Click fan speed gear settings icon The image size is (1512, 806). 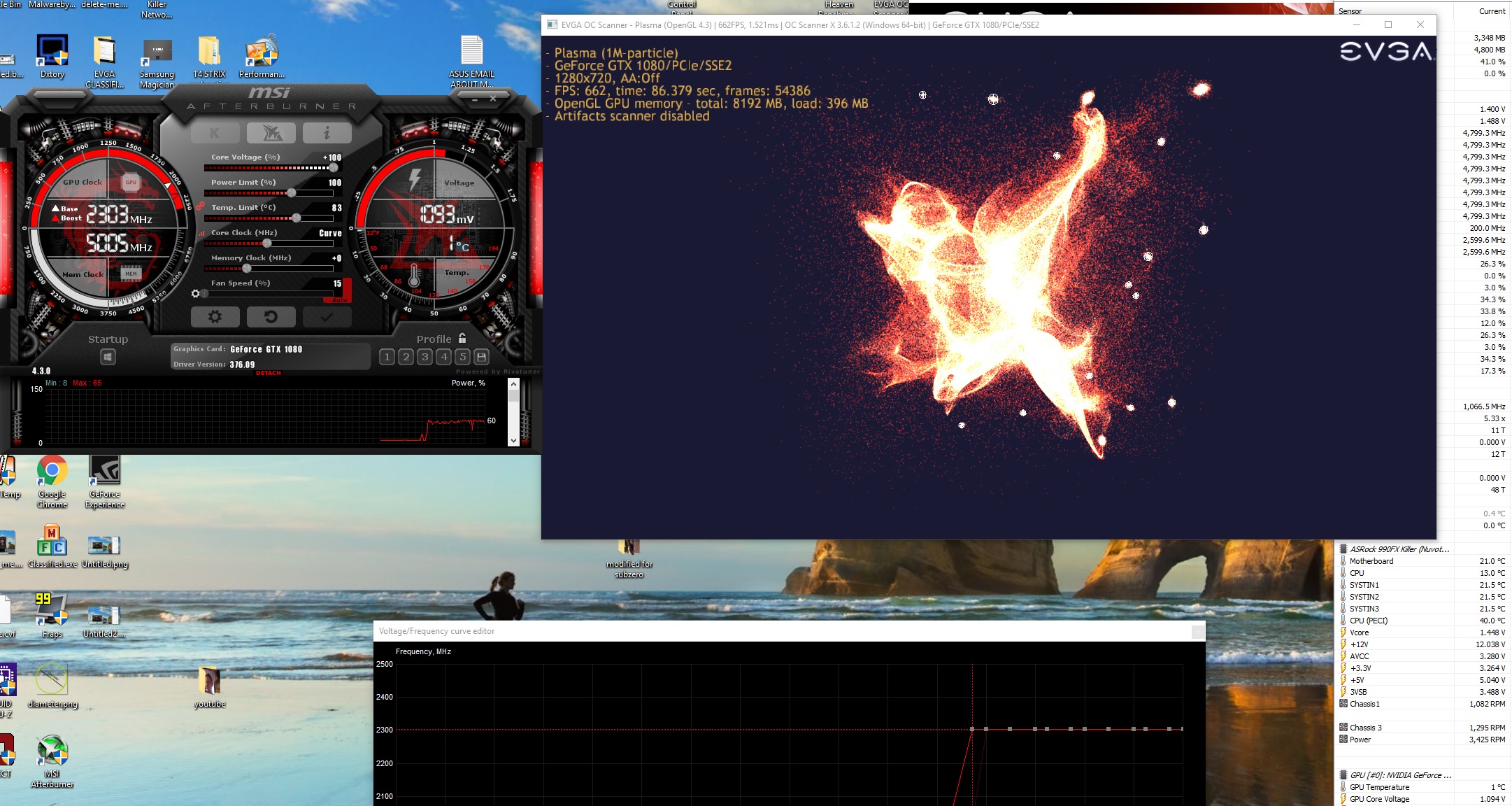tap(195, 294)
